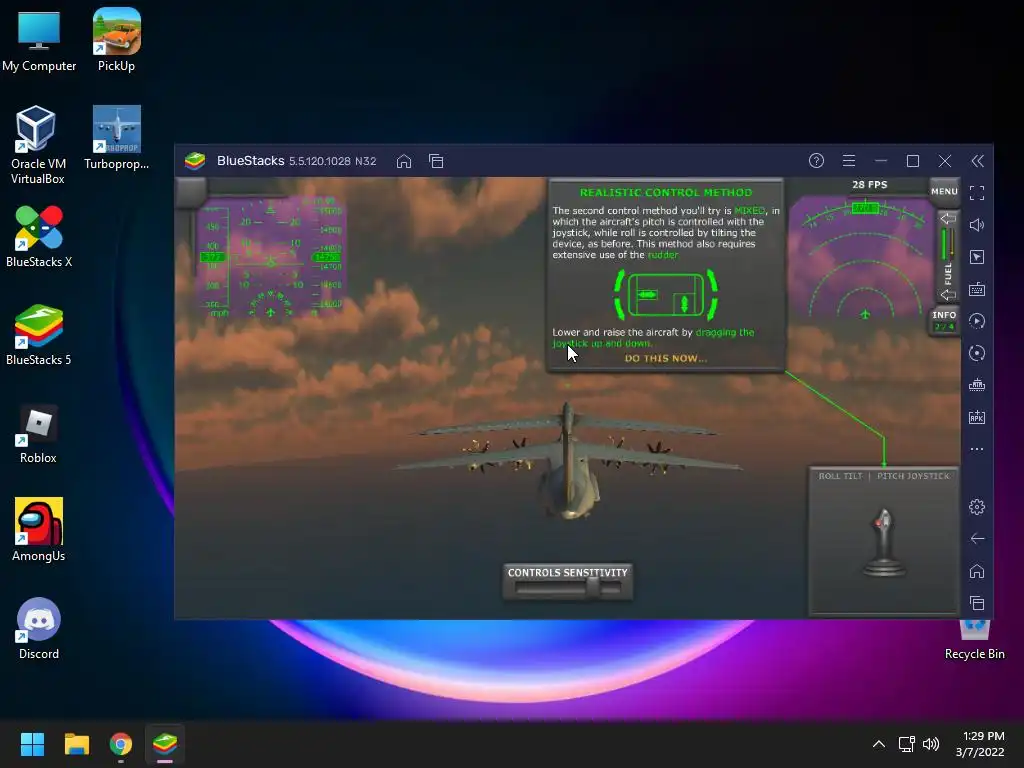This screenshot has width=1024, height=768.
Task: Select the Roblox desktop shortcut
Action: tap(38, 434)
